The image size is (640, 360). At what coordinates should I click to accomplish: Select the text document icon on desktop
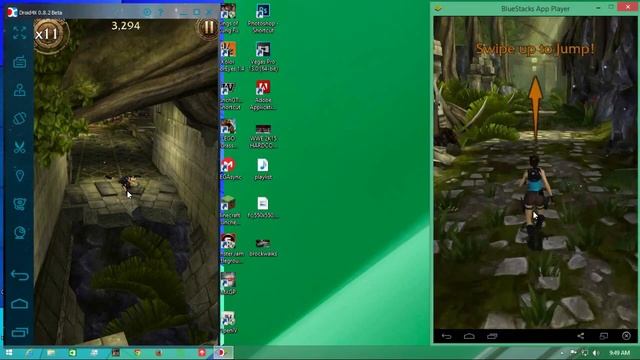click(262, 208)
